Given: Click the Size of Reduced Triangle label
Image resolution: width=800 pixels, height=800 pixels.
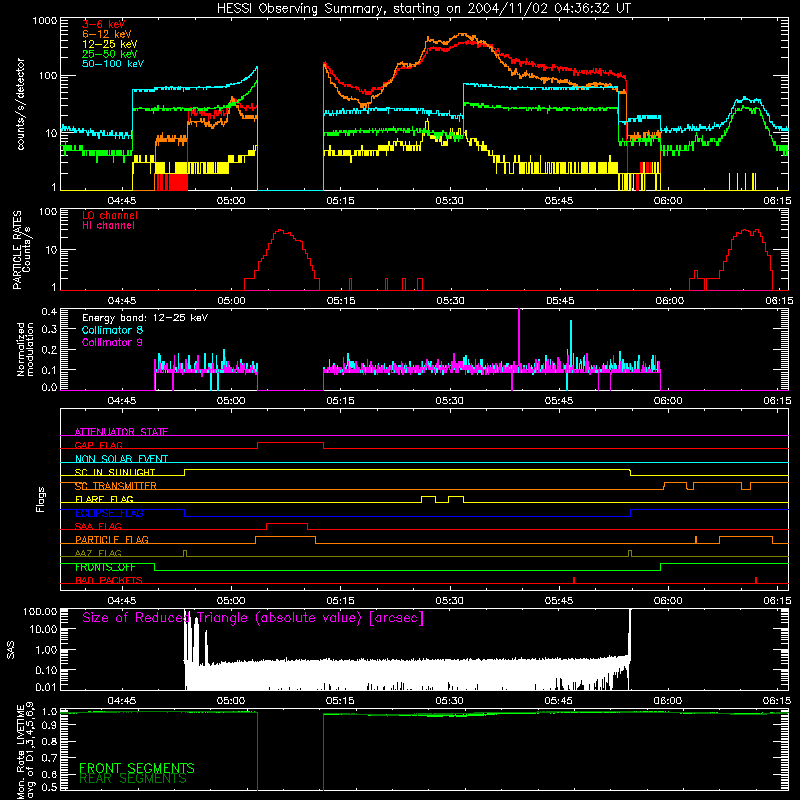Looking at the screenshot, I should point(253,618).
